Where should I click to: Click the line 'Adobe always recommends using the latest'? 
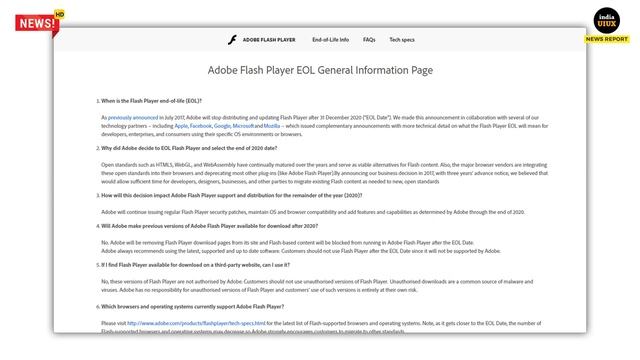pos(301,251)
